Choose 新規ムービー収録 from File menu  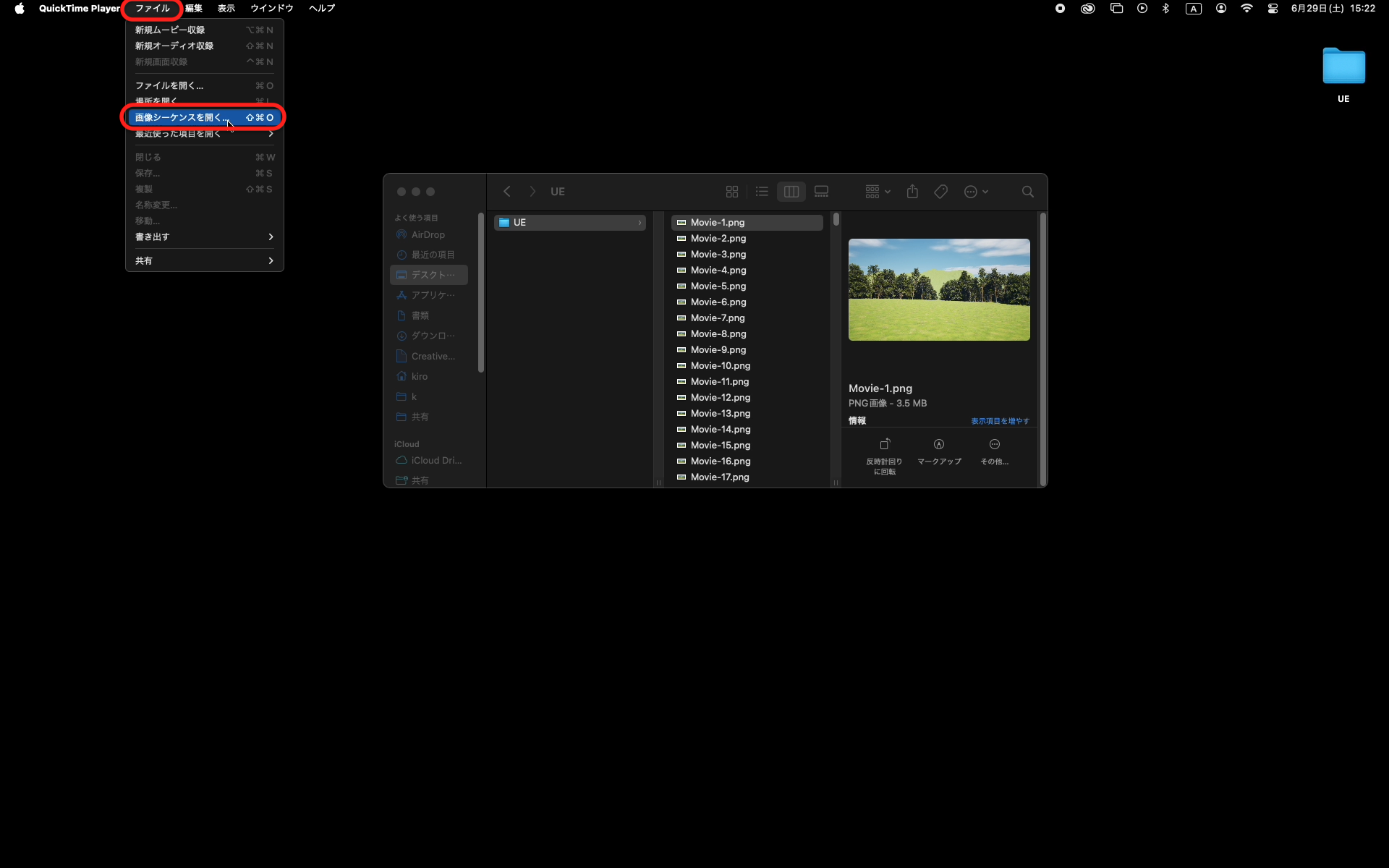pos(204,30)
